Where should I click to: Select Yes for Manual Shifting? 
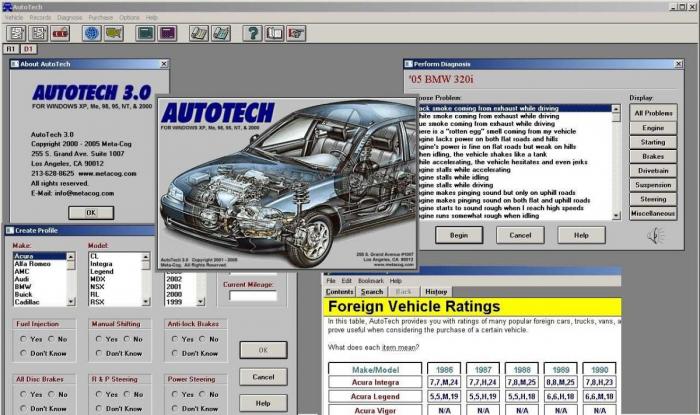[x=99, y=339]
